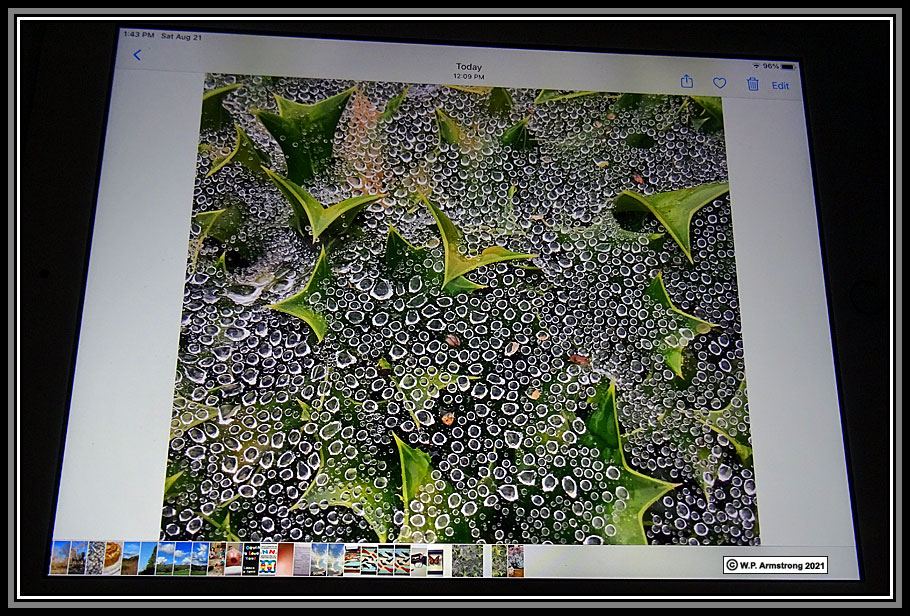Select the pebbles thumbnail in filmstrip
Image resolution: width=910 pixels, height=616 pixels.
pos(96,558)
